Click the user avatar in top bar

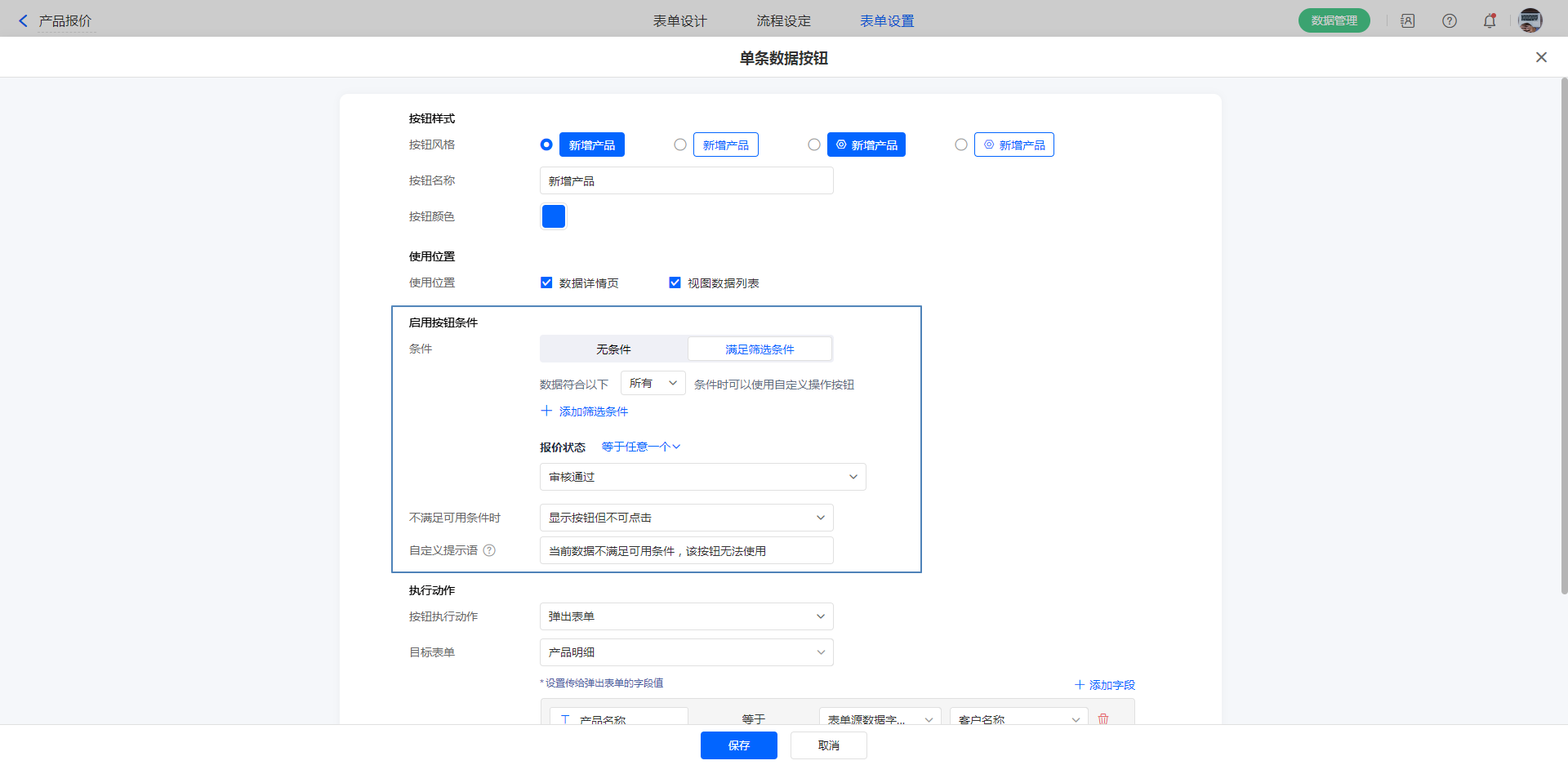(x=1530, y=20)
